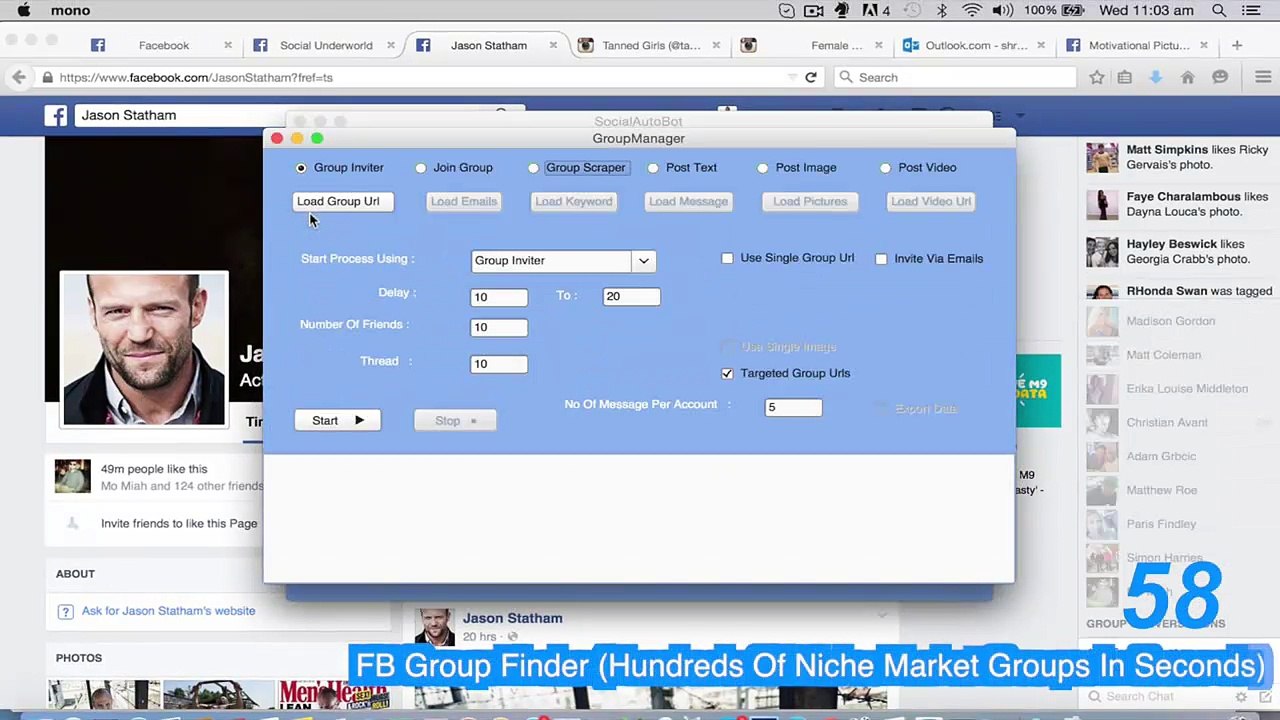1280x720 pixels.
Task: Select the Post Video radio button
Action: 885,168
